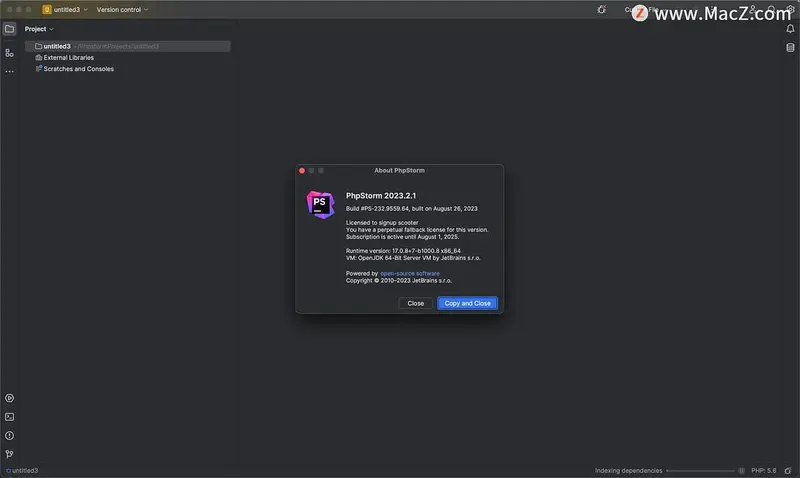The height and width of the screenshot is (478, 800).
Task: Click the indexing dependencies progress bar
Action: click(701, 470)
